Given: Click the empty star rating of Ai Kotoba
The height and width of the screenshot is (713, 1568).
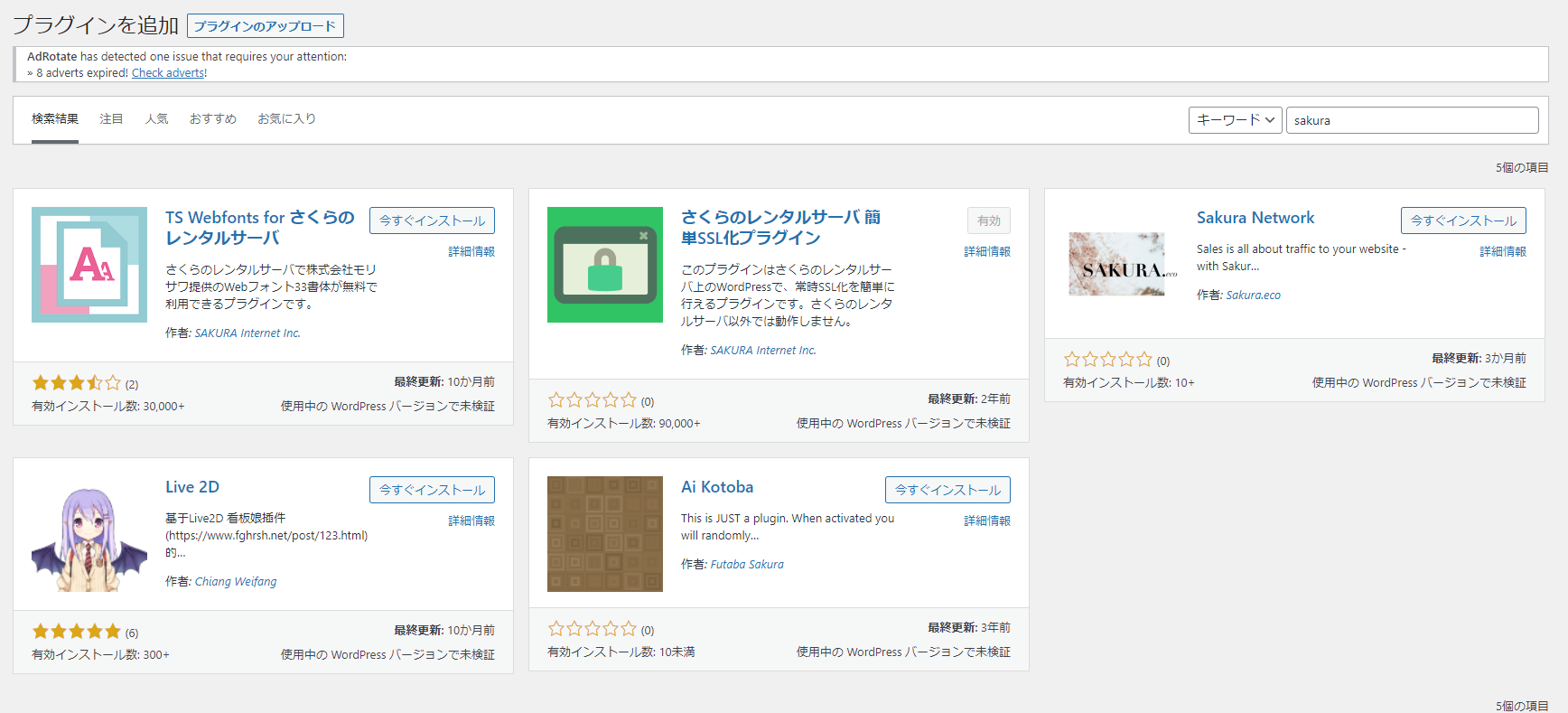Looking at the screenshot, I should 593,629.
